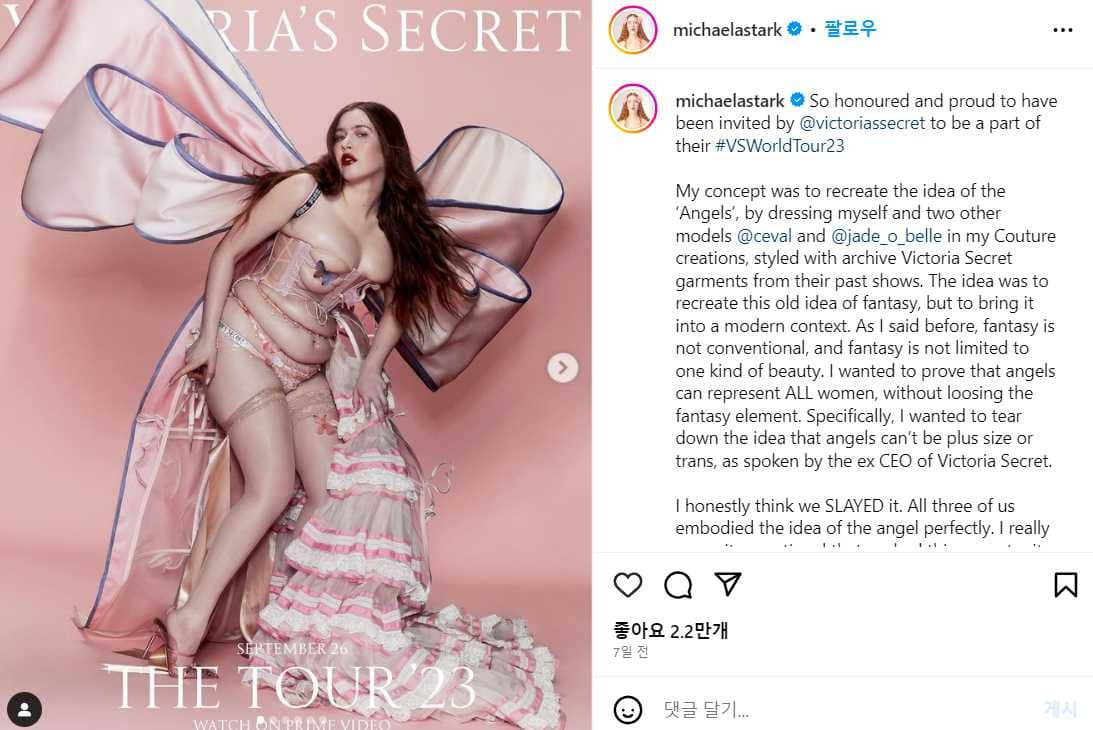1093x730 pixels.
Task: Open more options three-dot menu
Action: 1062,30
